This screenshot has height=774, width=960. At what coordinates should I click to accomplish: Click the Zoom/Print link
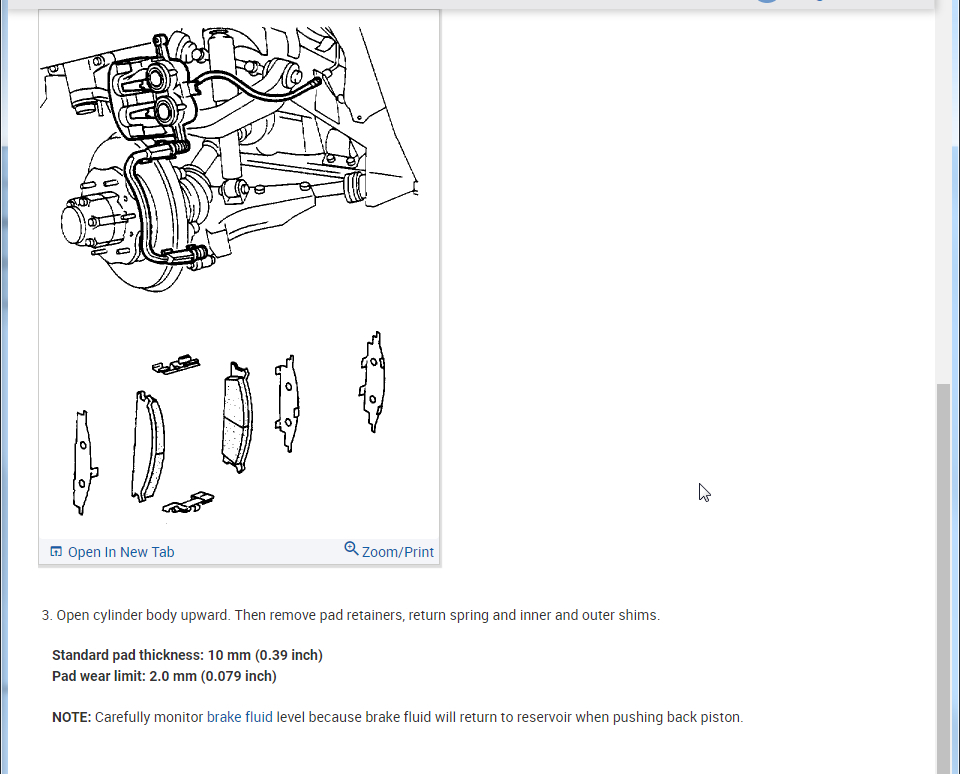coord(397,552)
